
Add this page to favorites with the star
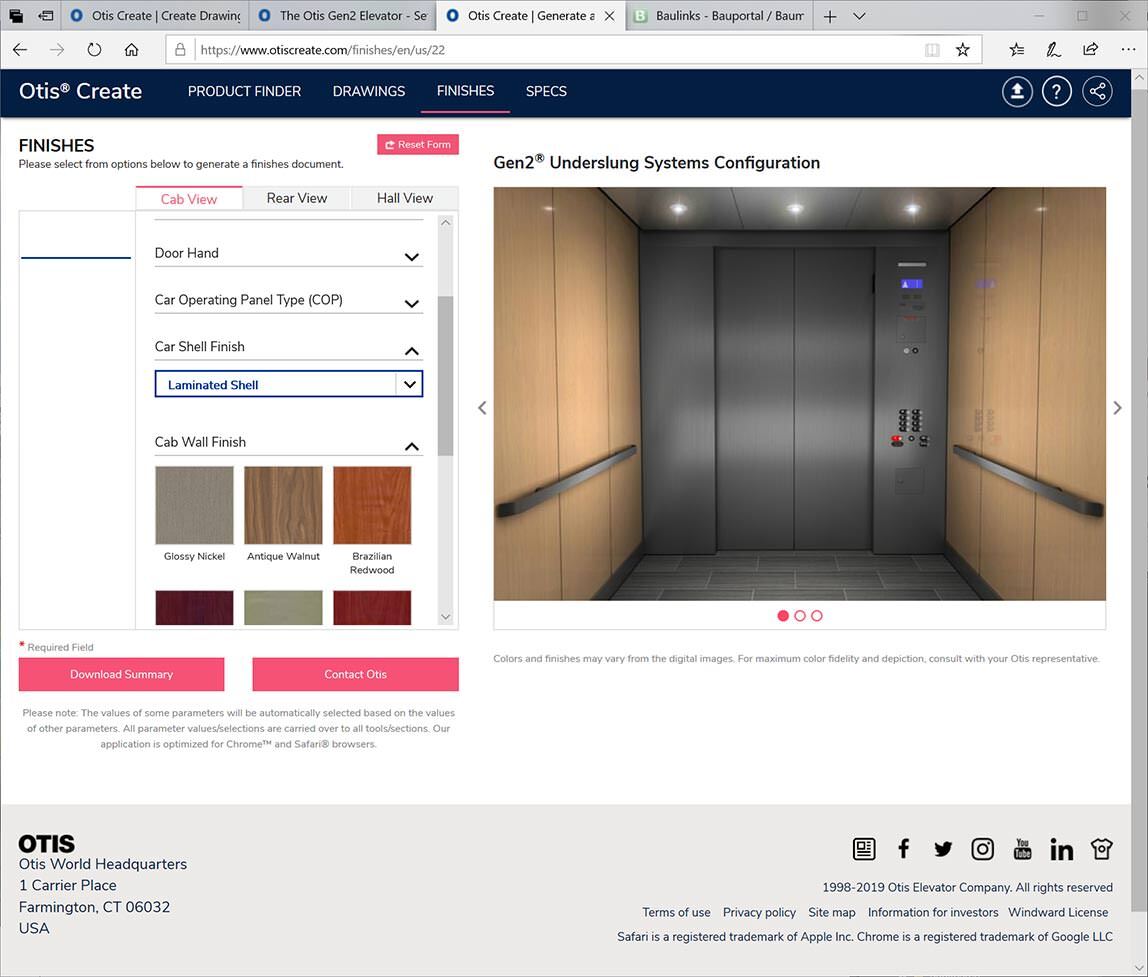point(963,50)
